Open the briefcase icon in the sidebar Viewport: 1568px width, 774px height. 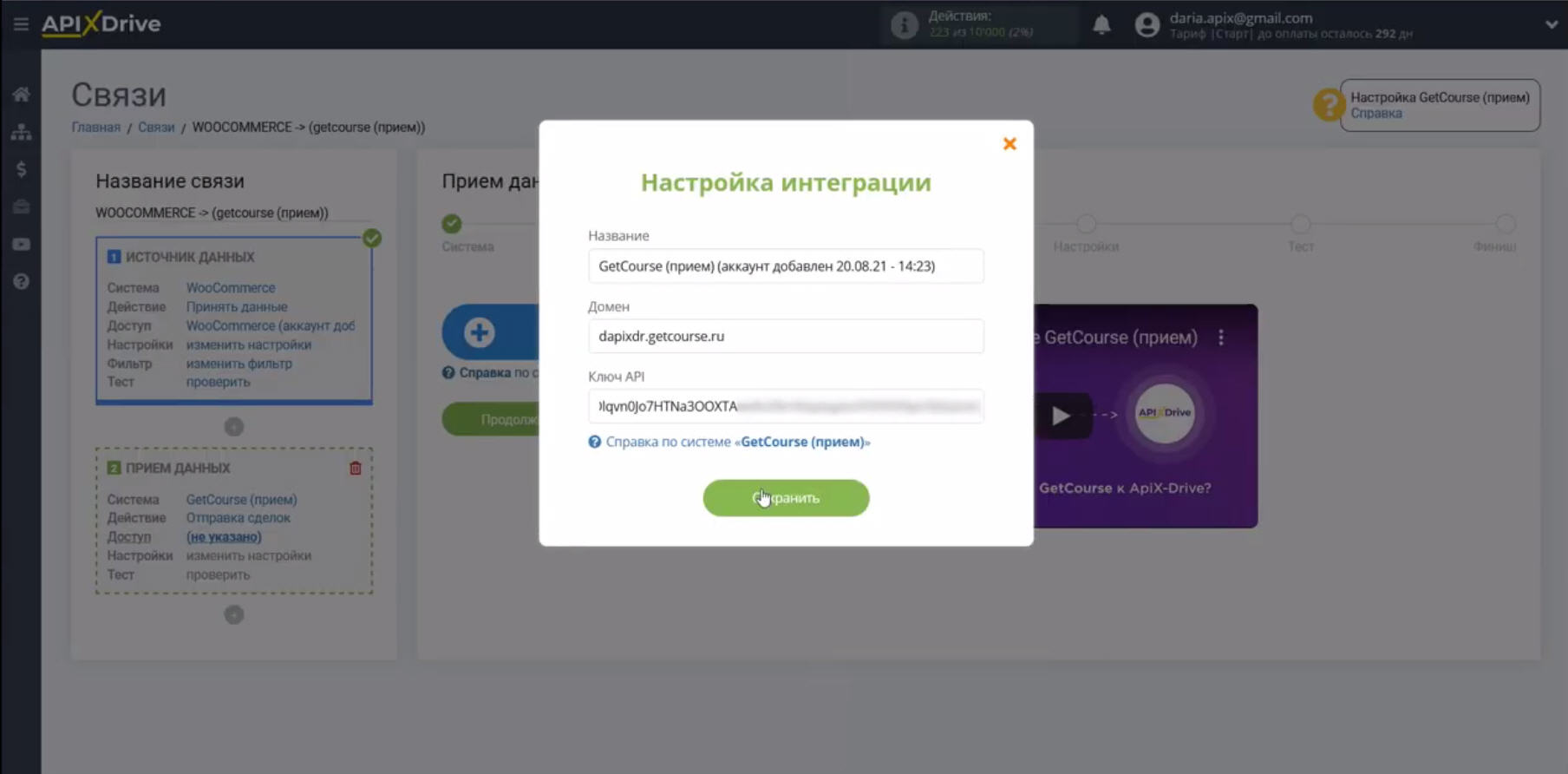21,207
